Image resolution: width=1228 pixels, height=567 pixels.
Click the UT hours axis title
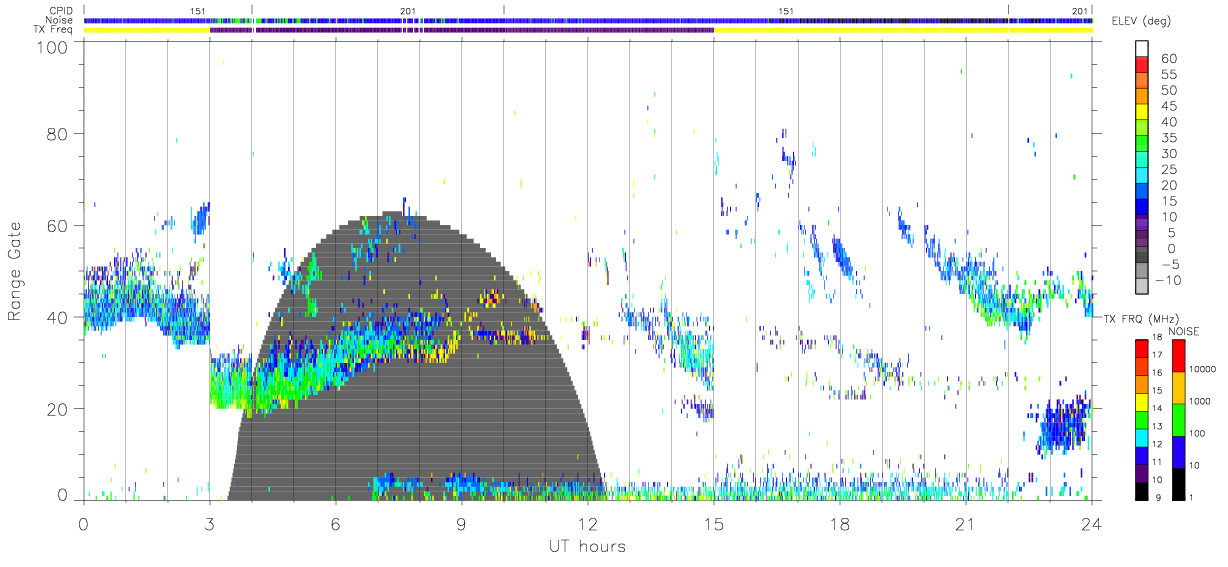(587, 546)
